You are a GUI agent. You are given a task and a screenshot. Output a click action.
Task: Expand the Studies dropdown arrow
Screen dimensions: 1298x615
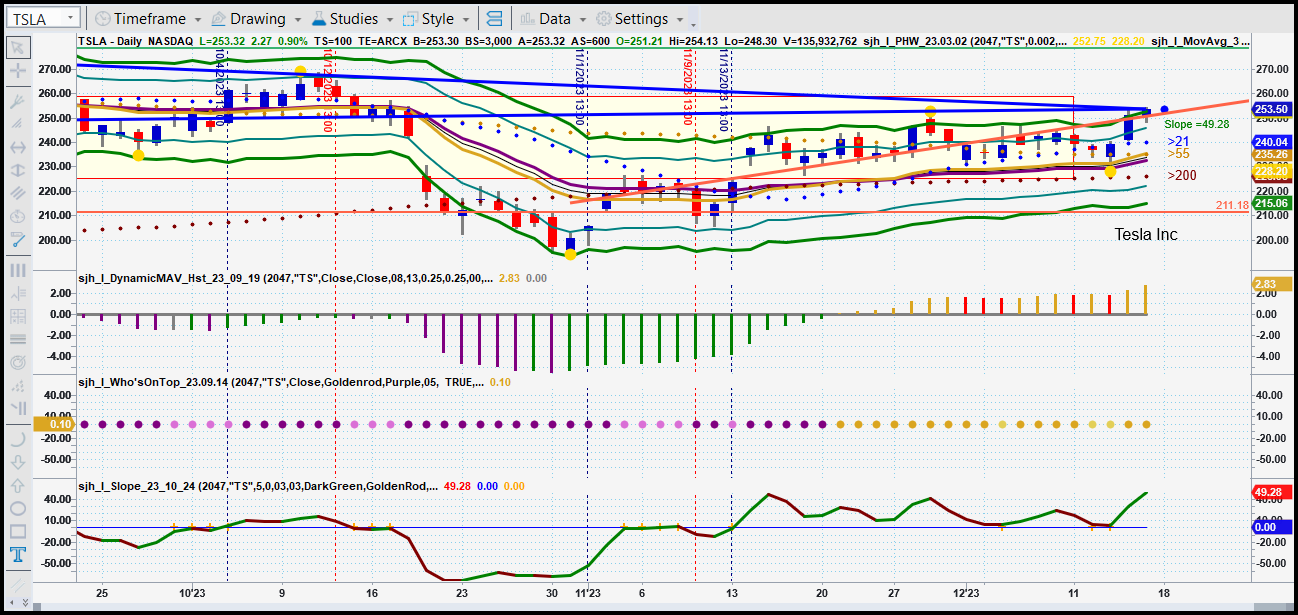click(388, 19)
